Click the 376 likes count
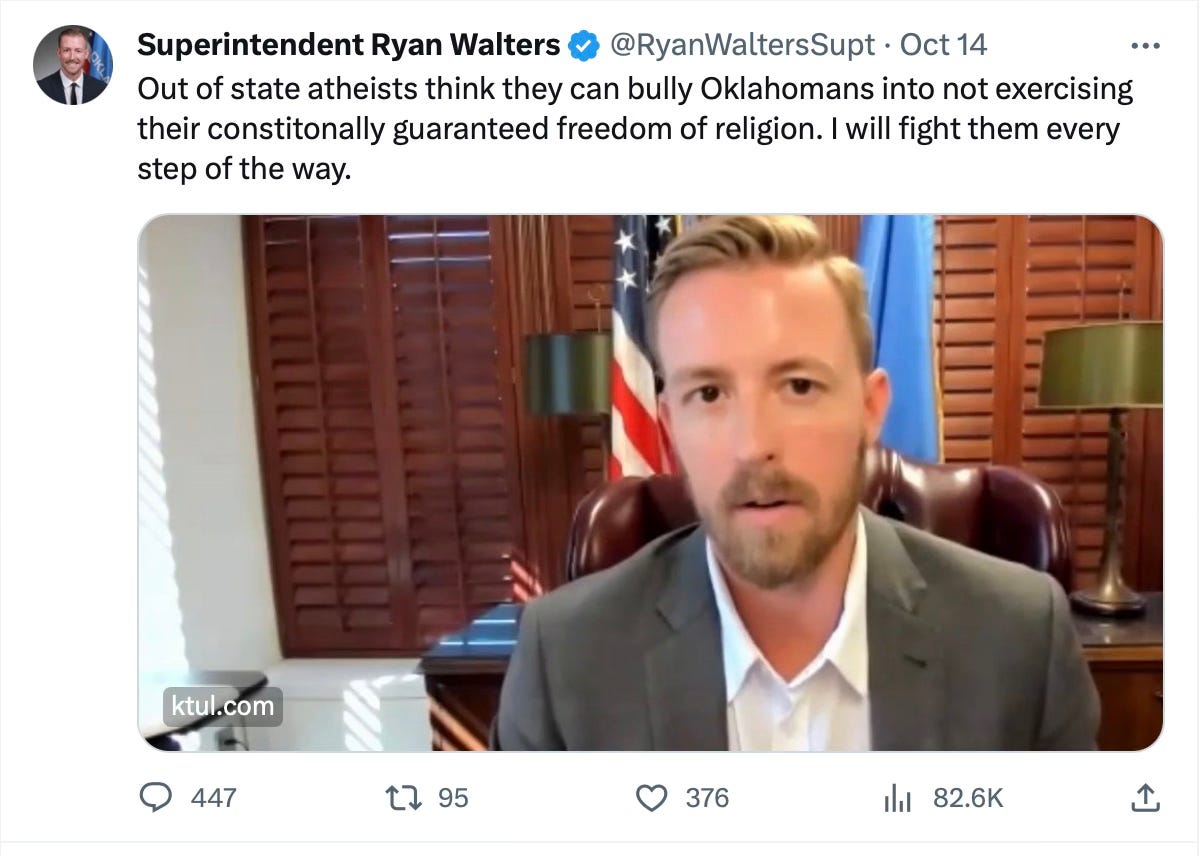This screenshot has width=1200, height=856. coord(707,798)
